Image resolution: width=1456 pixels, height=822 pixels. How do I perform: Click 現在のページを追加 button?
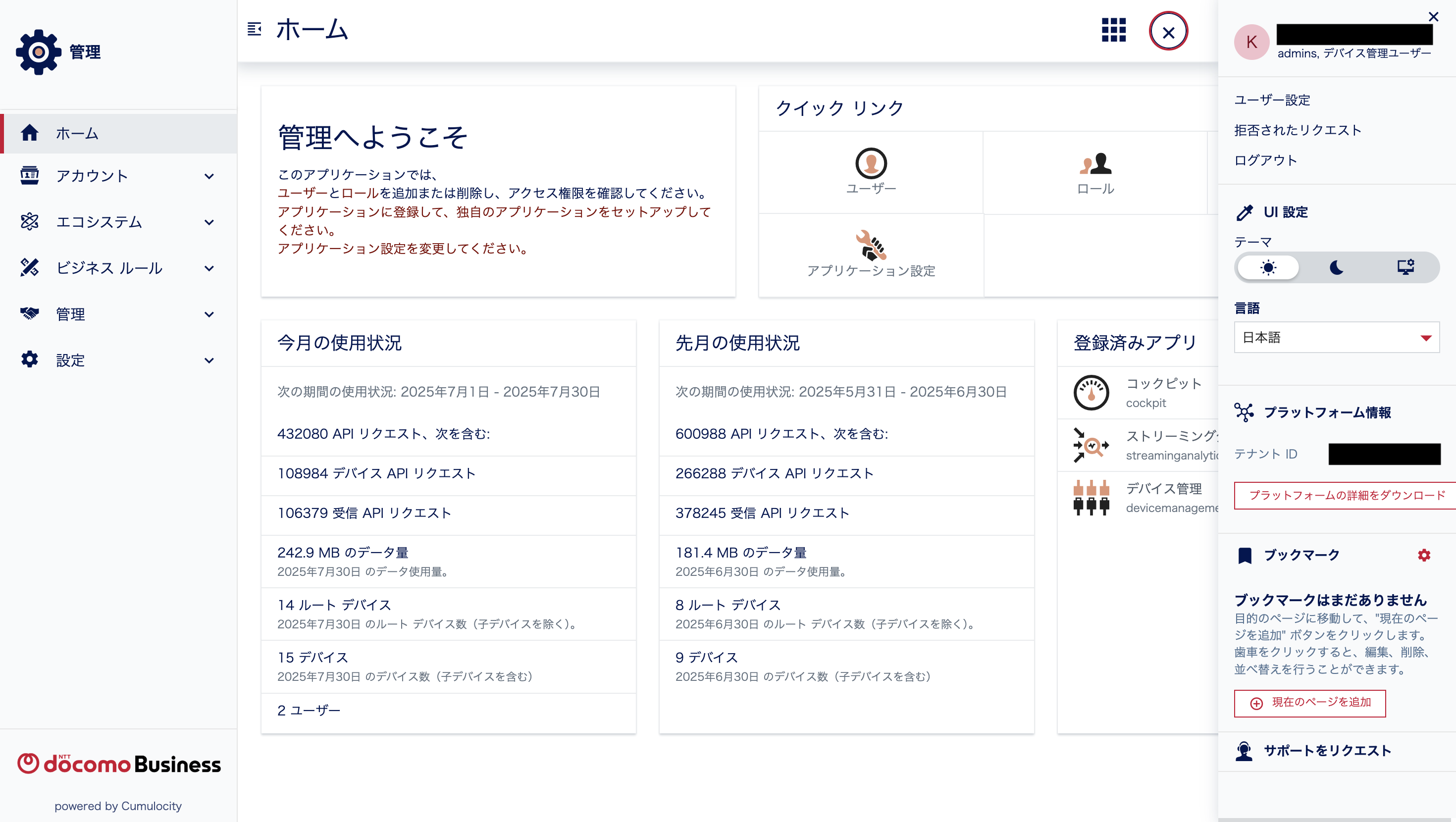coord(1309,703)
